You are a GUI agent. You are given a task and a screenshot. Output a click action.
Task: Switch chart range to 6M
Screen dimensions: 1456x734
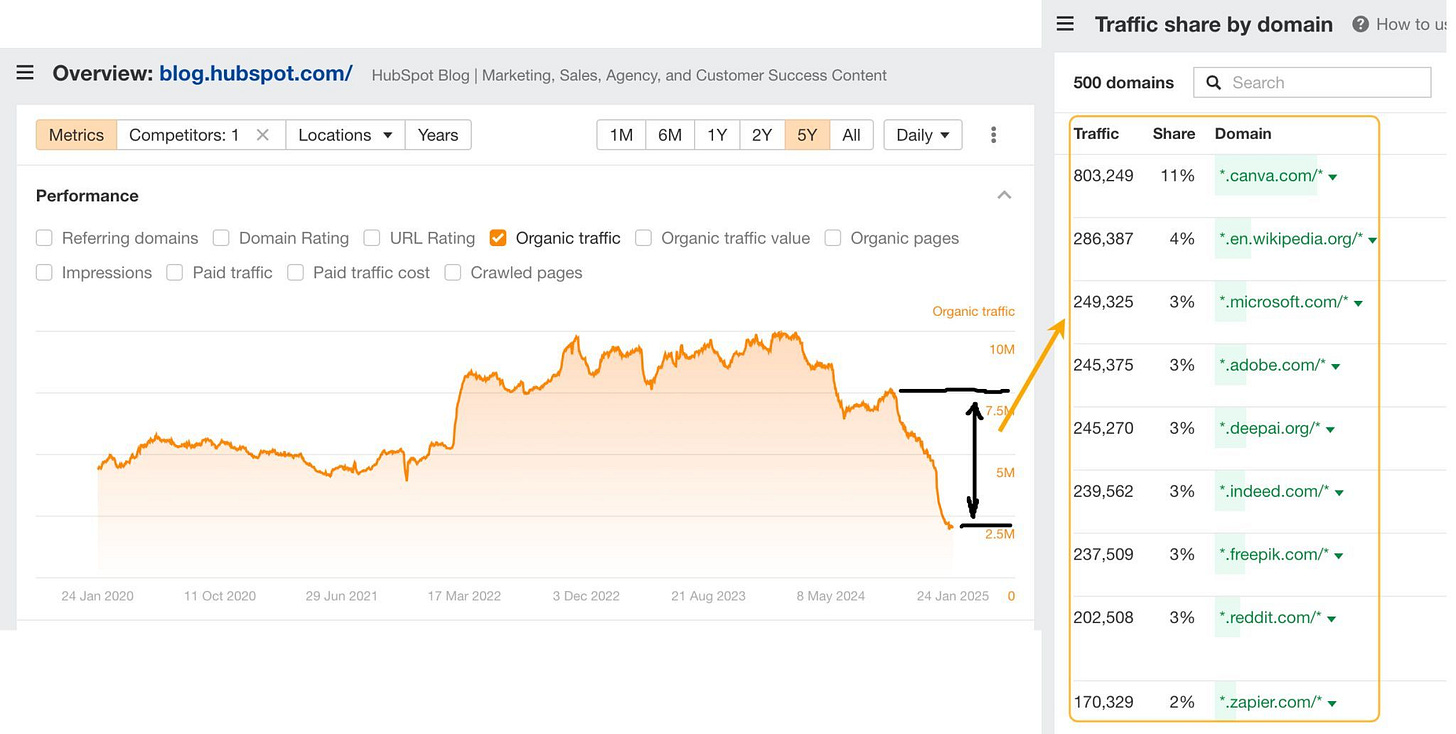(x=670, y=135)
